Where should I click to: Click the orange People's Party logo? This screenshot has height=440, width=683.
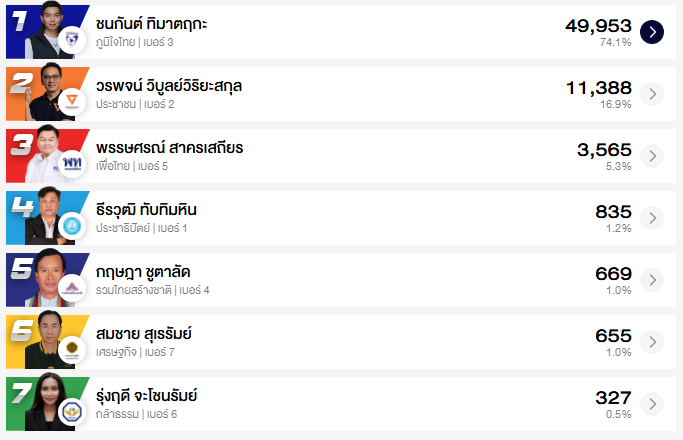71,102
